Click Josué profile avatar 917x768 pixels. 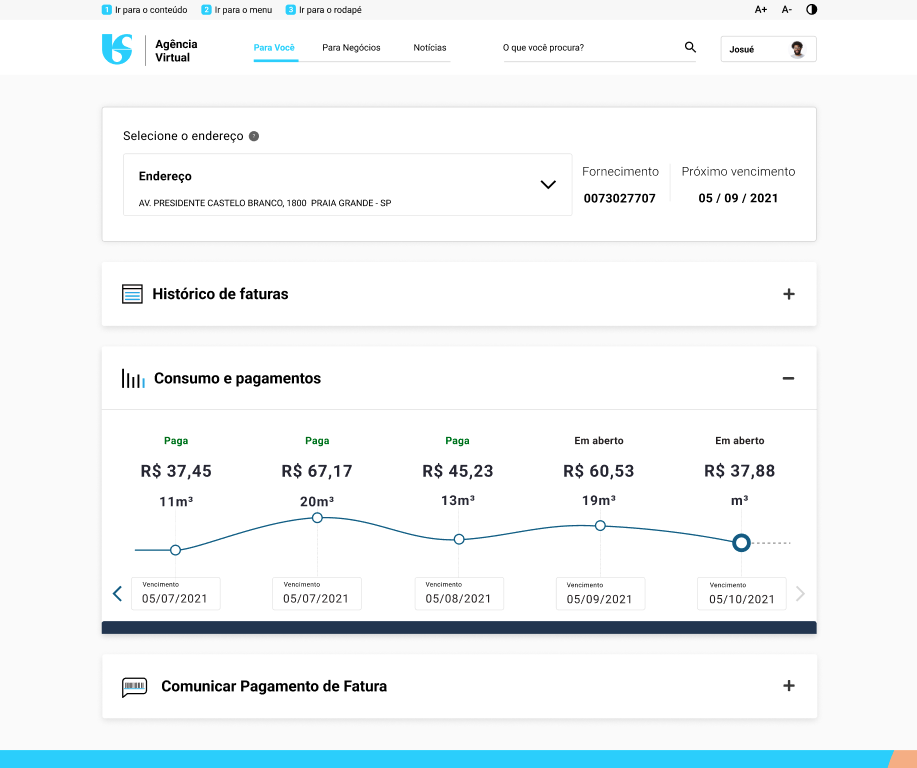click(797, 49)
